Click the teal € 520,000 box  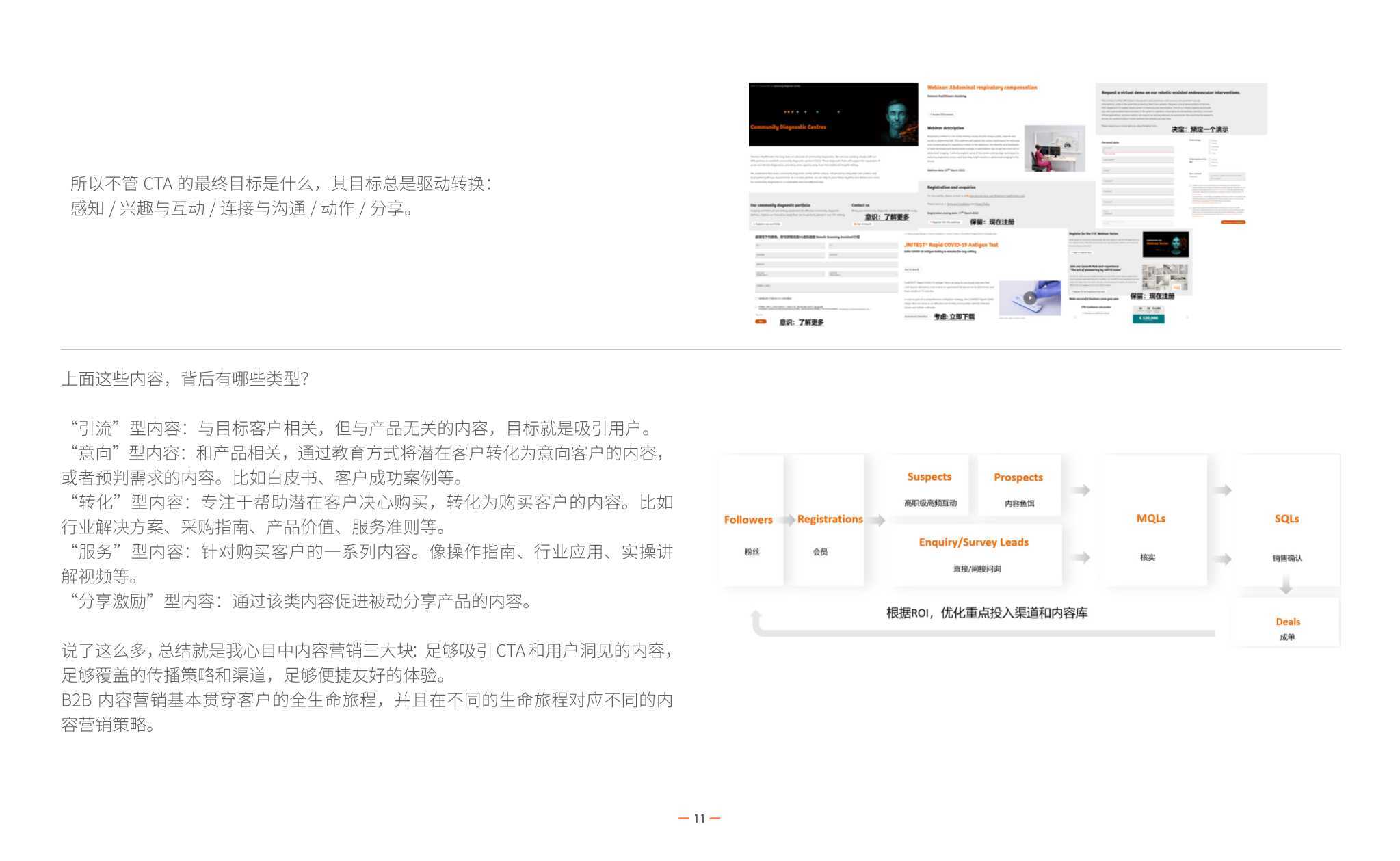tap(1149, 318)
